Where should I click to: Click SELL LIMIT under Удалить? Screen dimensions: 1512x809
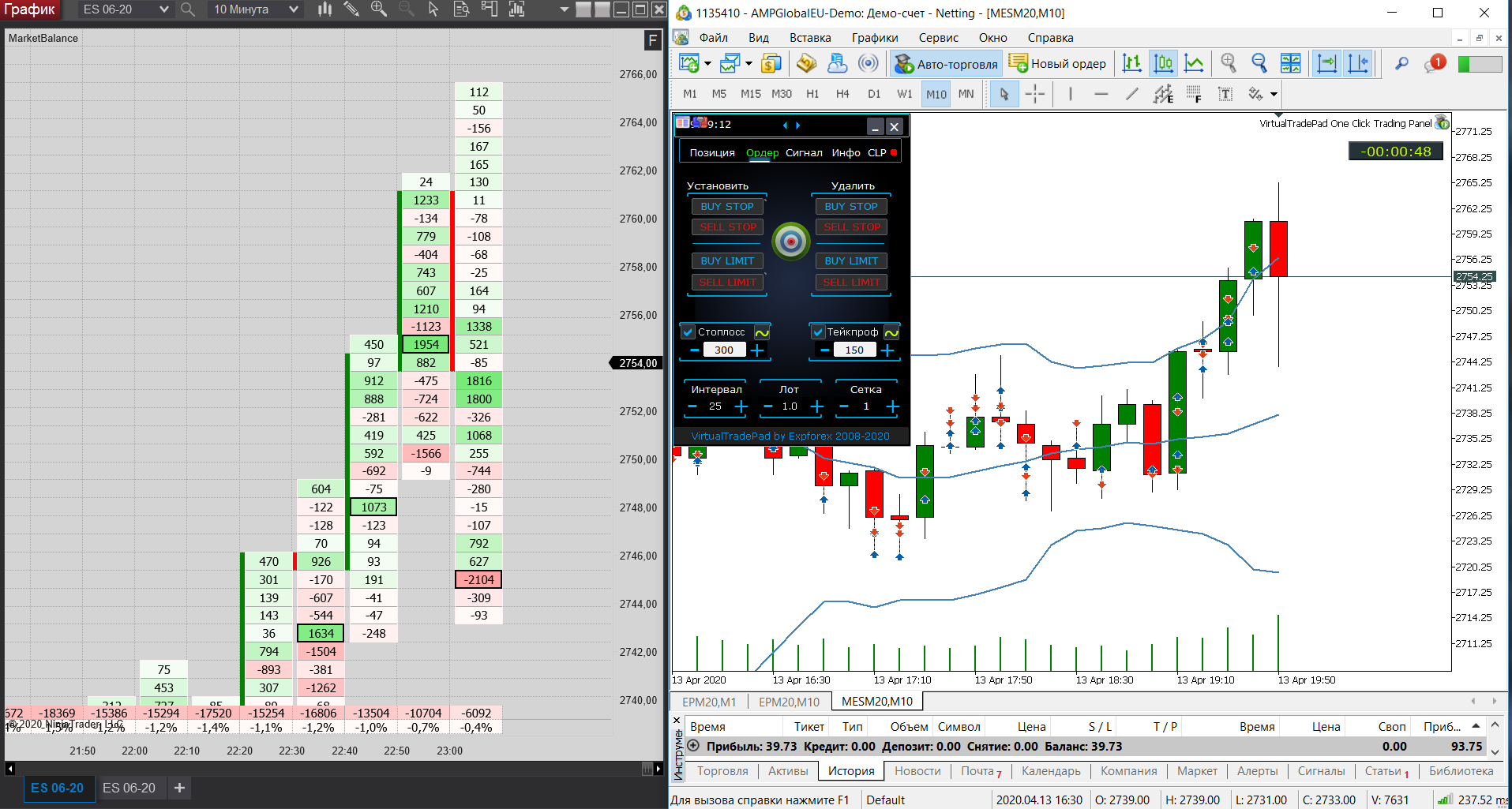click(851, 283)
